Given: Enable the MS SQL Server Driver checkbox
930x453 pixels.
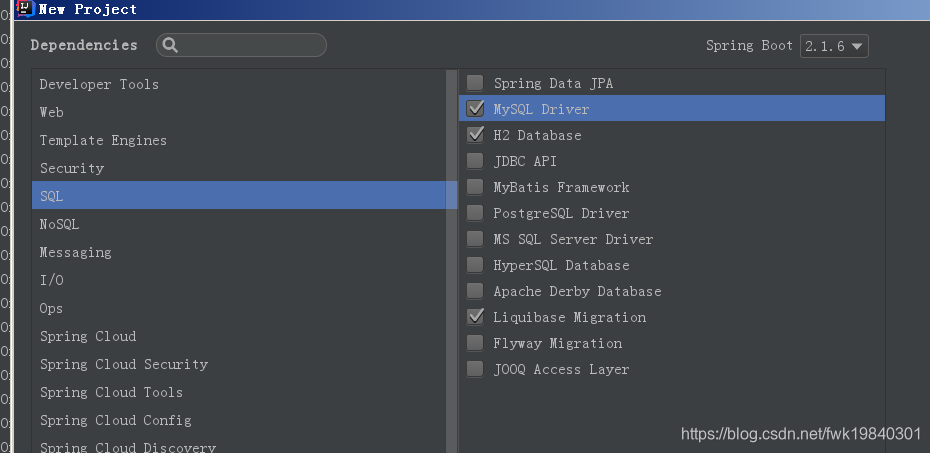Looking at the screenshot, I should [474, 239].
